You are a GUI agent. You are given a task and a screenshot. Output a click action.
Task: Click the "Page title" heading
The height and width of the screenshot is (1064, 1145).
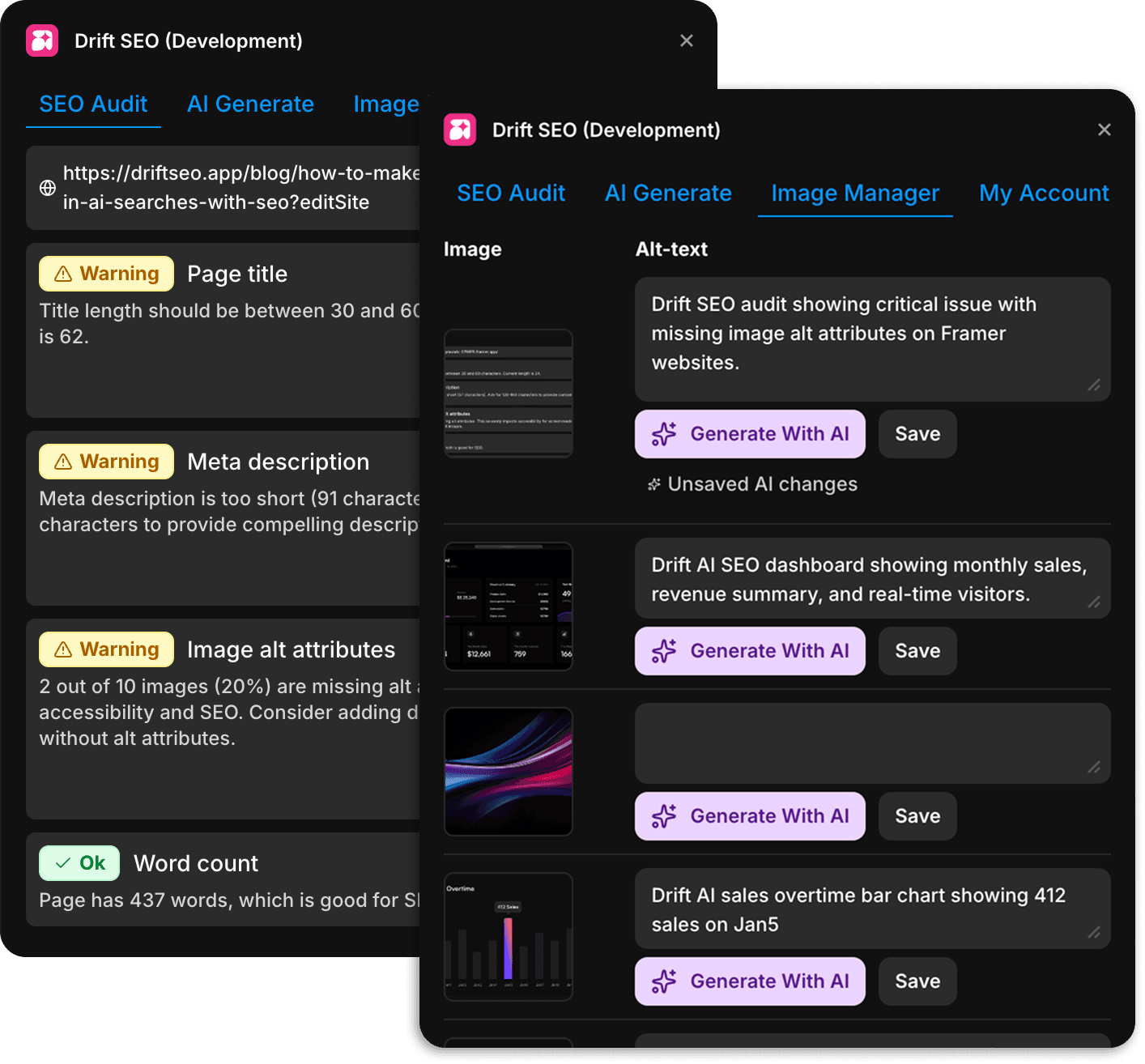(x=237, y=274)
